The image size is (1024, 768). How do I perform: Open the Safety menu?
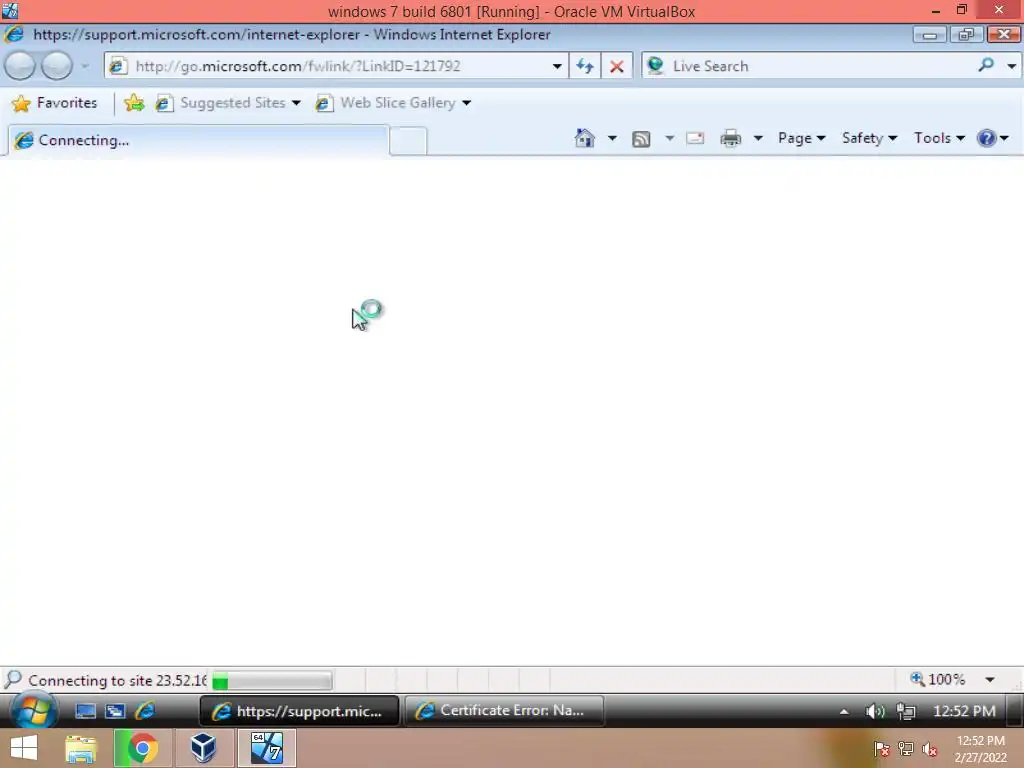(869, 138)
